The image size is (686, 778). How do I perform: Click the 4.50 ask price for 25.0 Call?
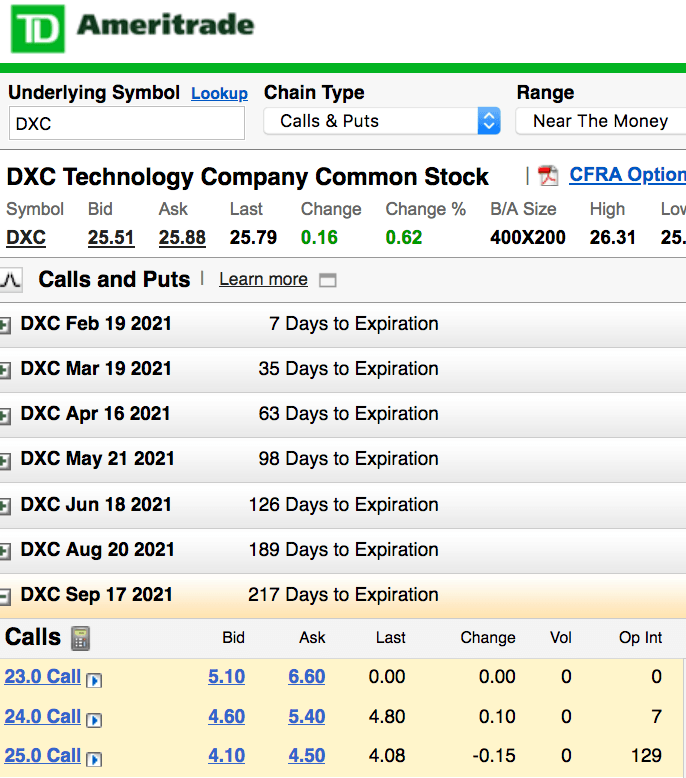pyautogui.click(x=307, y=756)
